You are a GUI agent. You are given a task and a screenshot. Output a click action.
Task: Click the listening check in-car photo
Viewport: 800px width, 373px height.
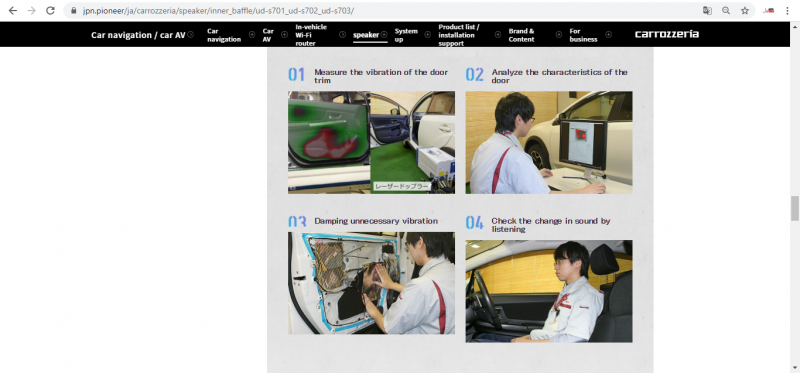click(548, 291)
